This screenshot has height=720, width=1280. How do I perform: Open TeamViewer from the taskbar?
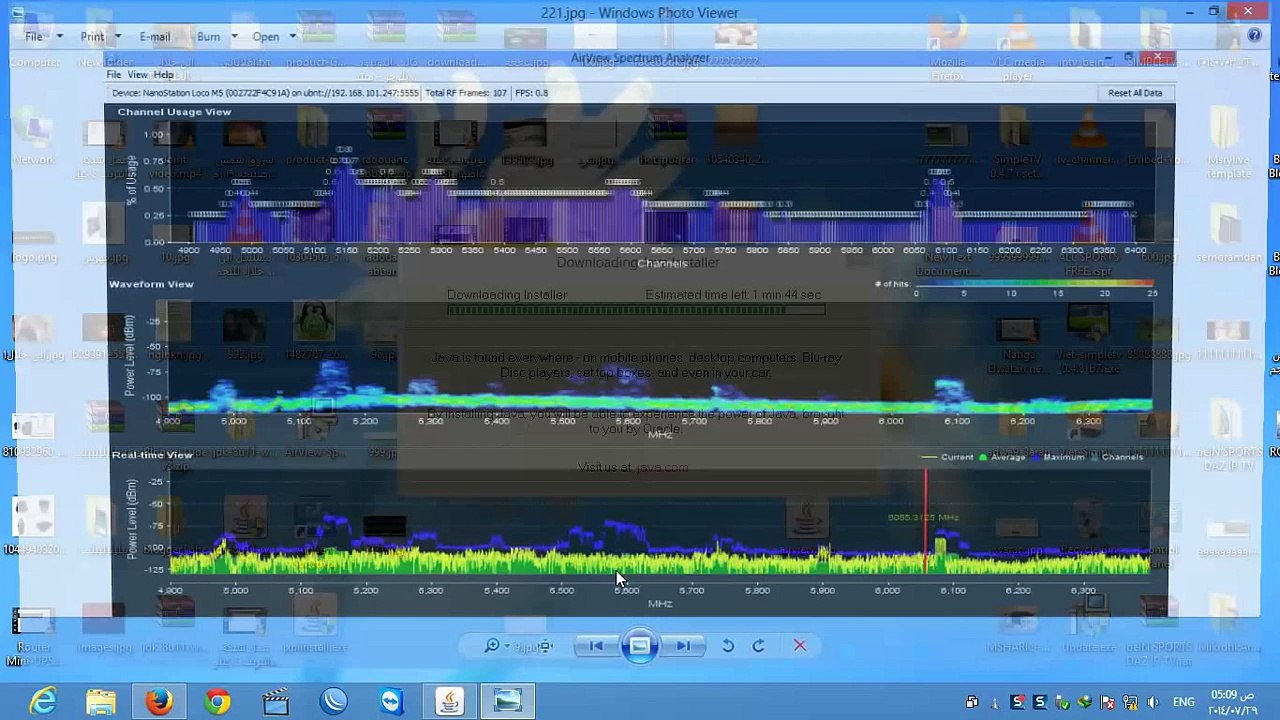(391, 702)
